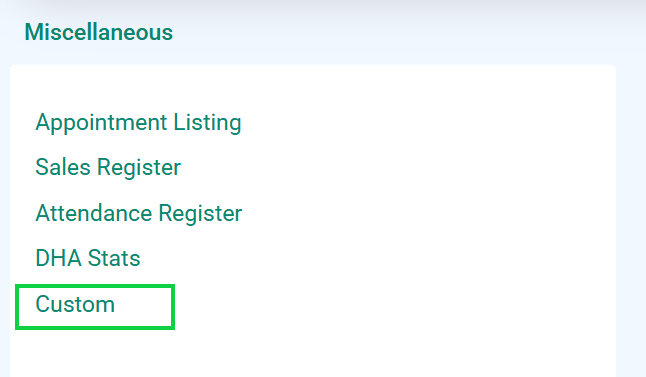
Task: View the Appointment Listing page
Action: pyautogui.click(x=138, y=123)
